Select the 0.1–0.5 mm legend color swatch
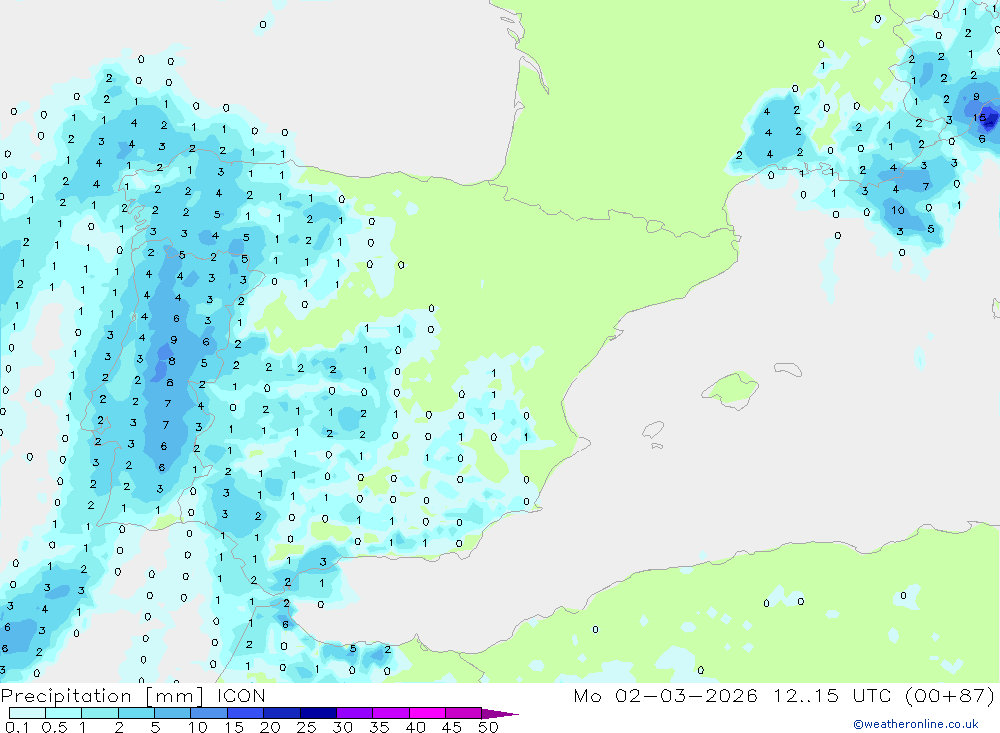Screen dimensions: 1000x733 point(27,713)
